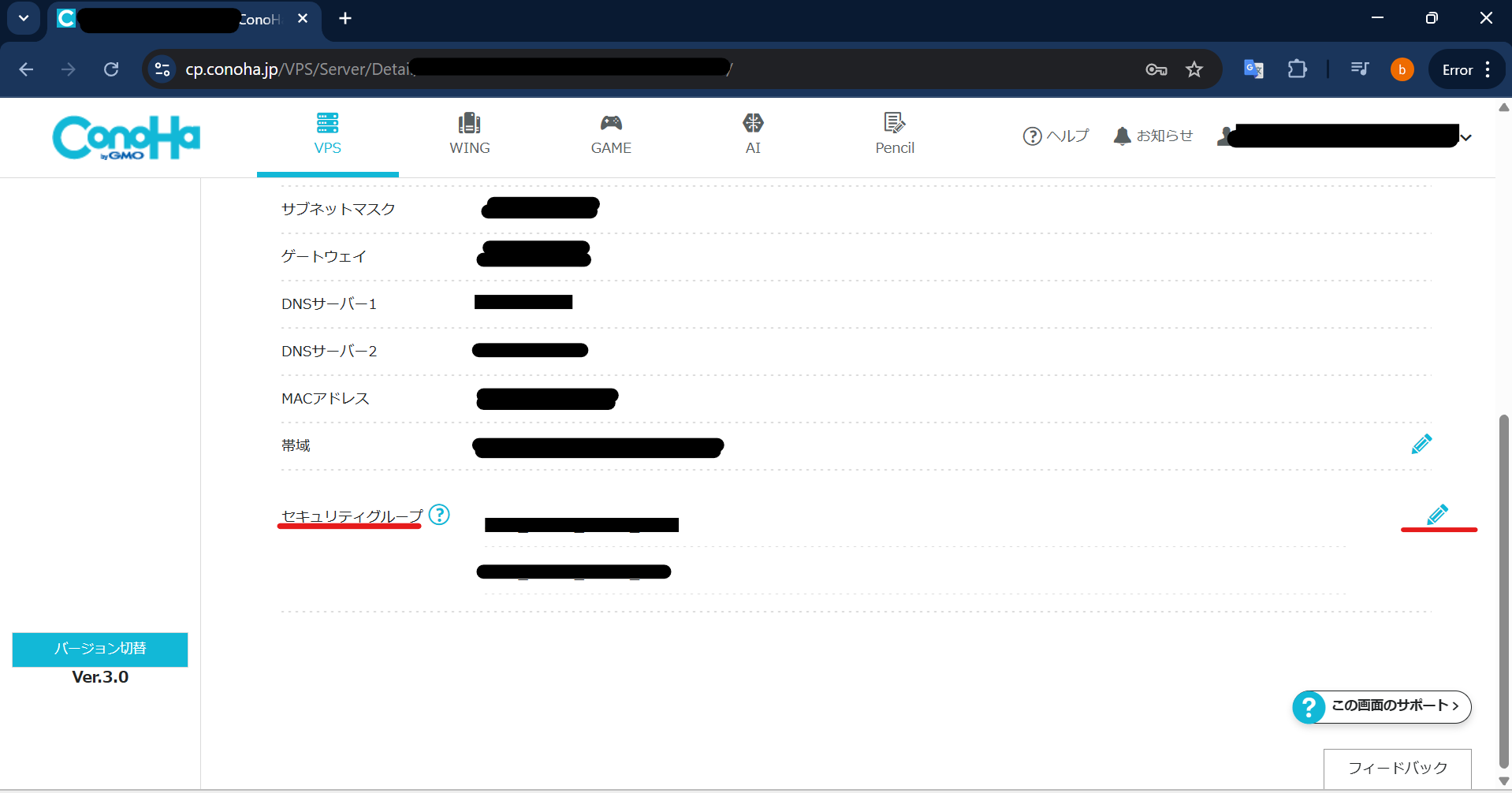The width and height of the screenshot is (1512, 793).
Task: Click the media control playlist icon
Action: pyautogui.click(x=1360, y=69)
